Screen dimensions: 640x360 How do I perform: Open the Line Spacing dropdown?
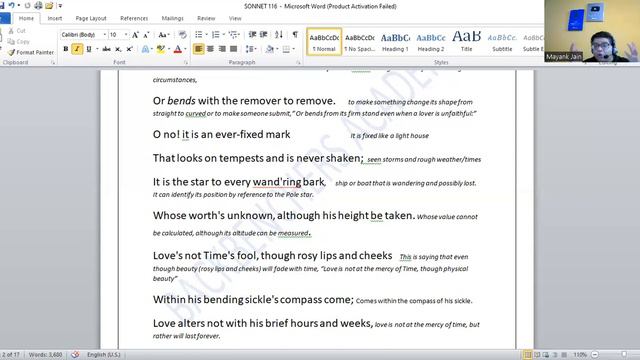(250, 49)
